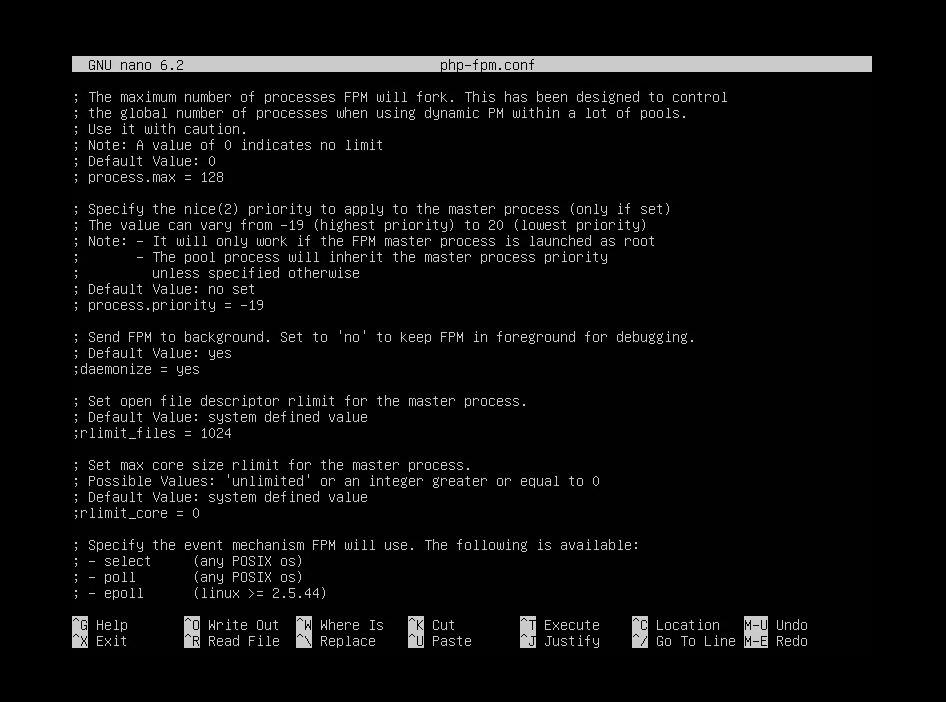Click the 'The maximum number of processes' line
Viewport: 946px width, 702px height.
pos(400,97)
